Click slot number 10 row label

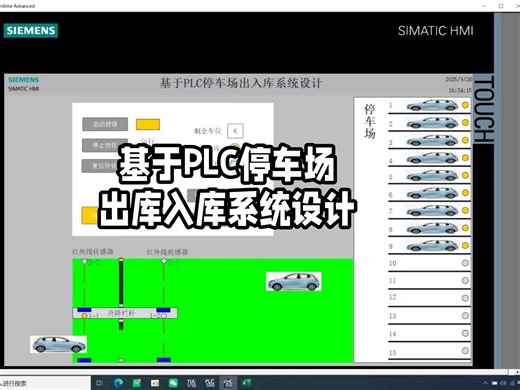coord(393,263)
